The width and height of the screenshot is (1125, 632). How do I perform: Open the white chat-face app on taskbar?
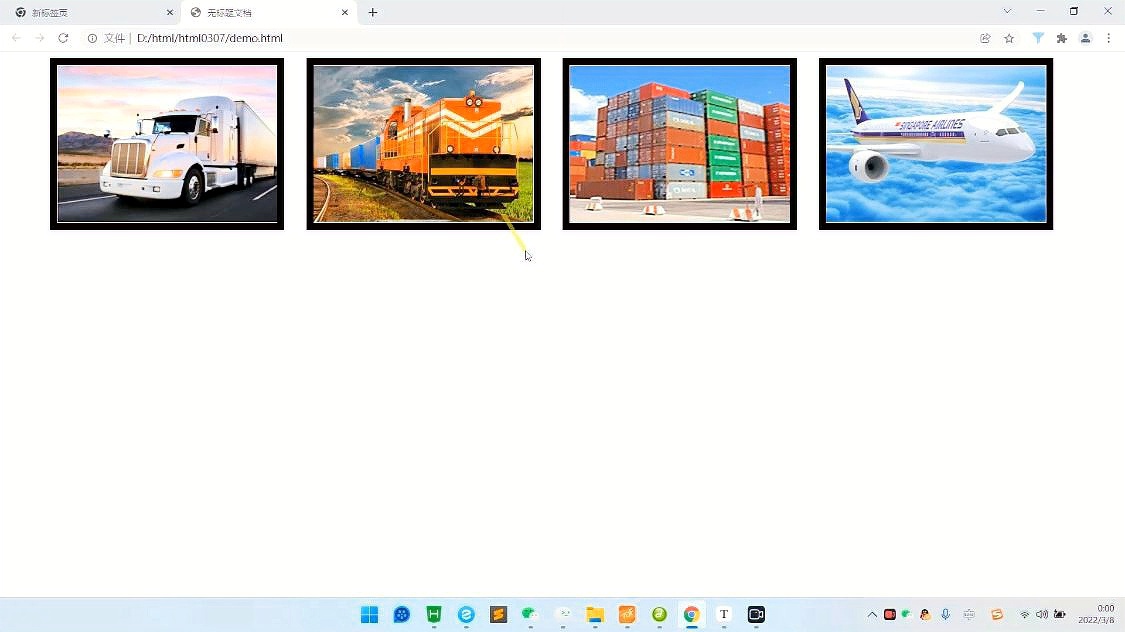pos(563,615)
